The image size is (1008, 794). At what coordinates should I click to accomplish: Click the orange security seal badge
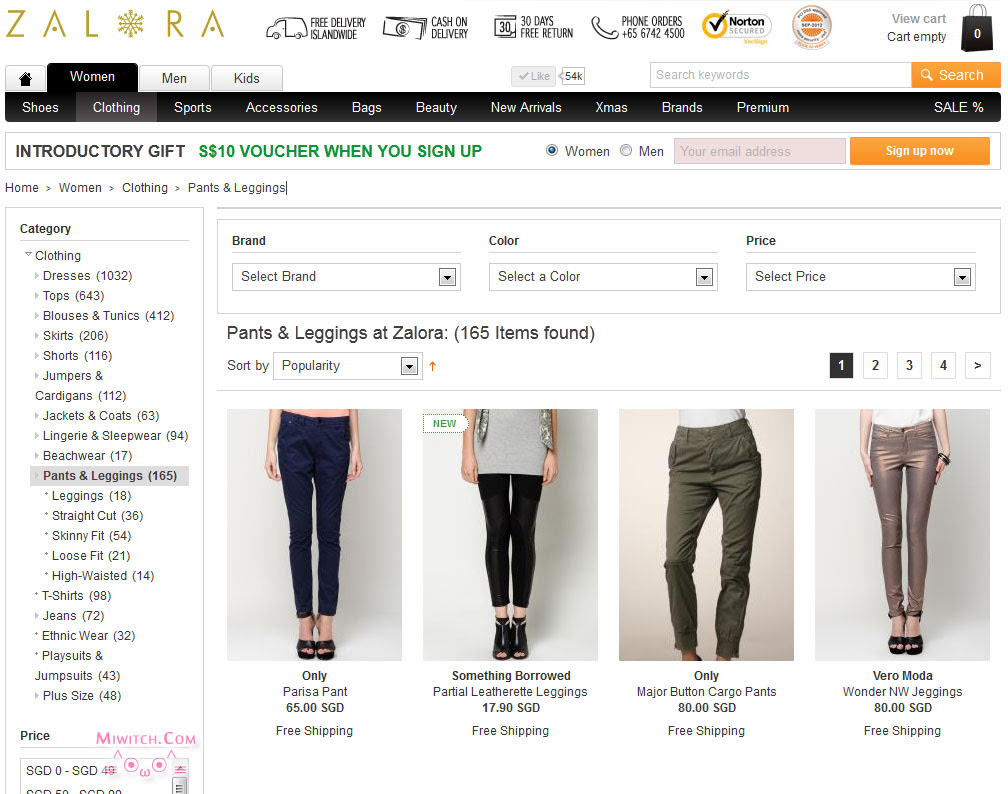[x=811, y=27]
